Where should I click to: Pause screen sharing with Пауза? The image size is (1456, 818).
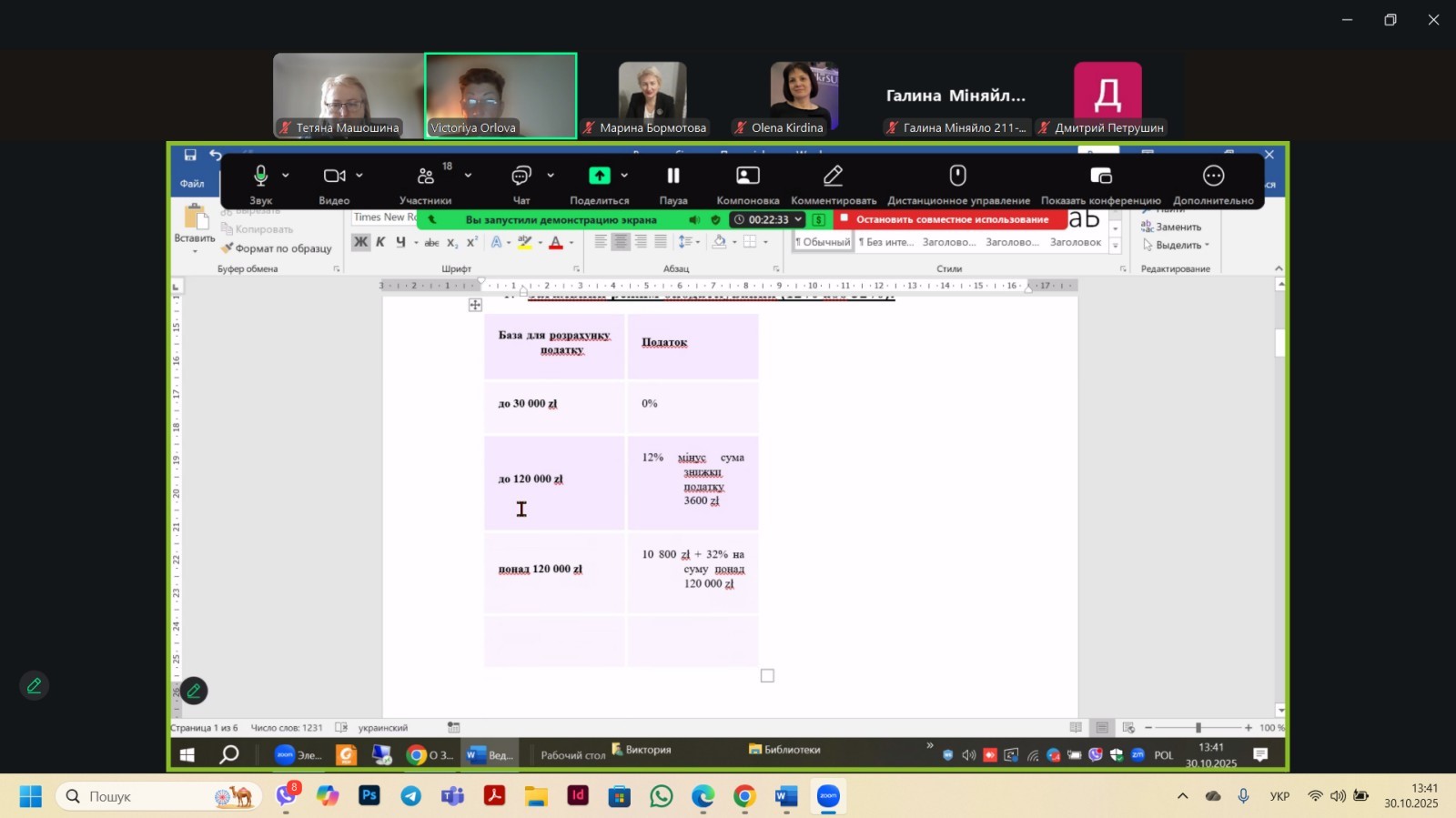[673, 177]
